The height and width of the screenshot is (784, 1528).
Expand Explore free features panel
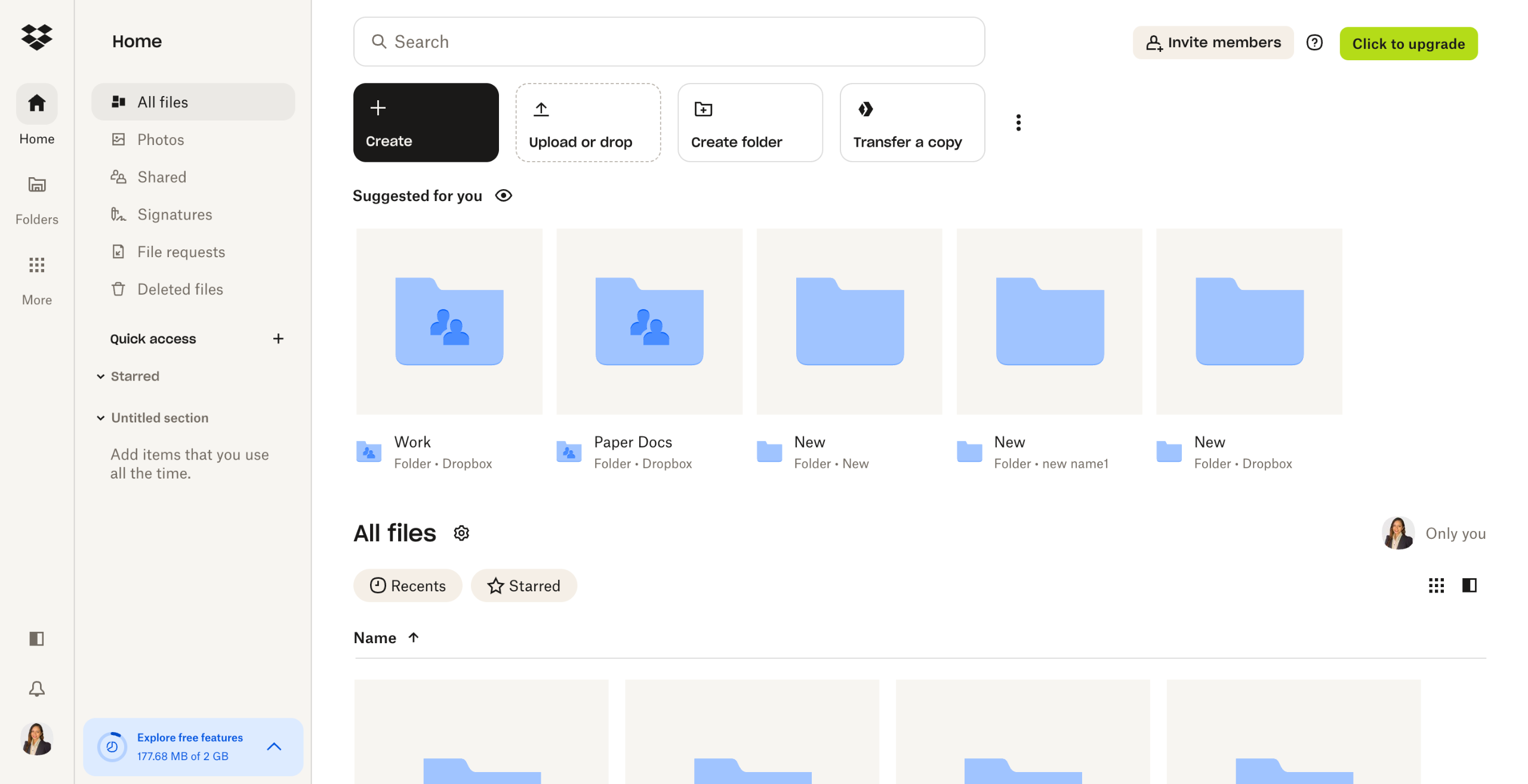[x=274, y=746]
